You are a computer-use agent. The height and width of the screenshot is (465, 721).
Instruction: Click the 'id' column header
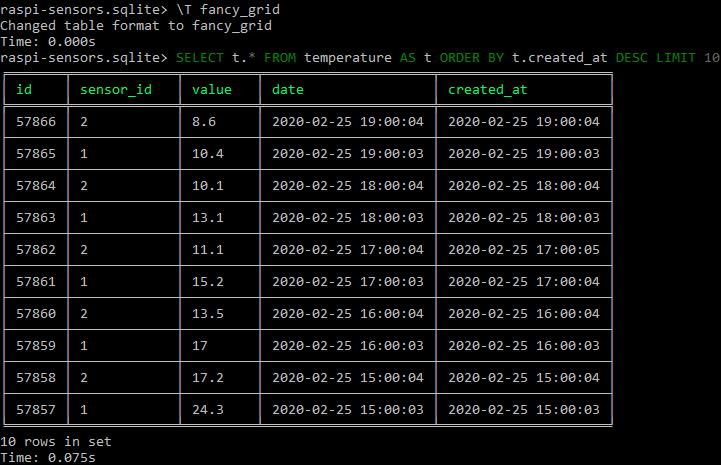coord(24,89)
